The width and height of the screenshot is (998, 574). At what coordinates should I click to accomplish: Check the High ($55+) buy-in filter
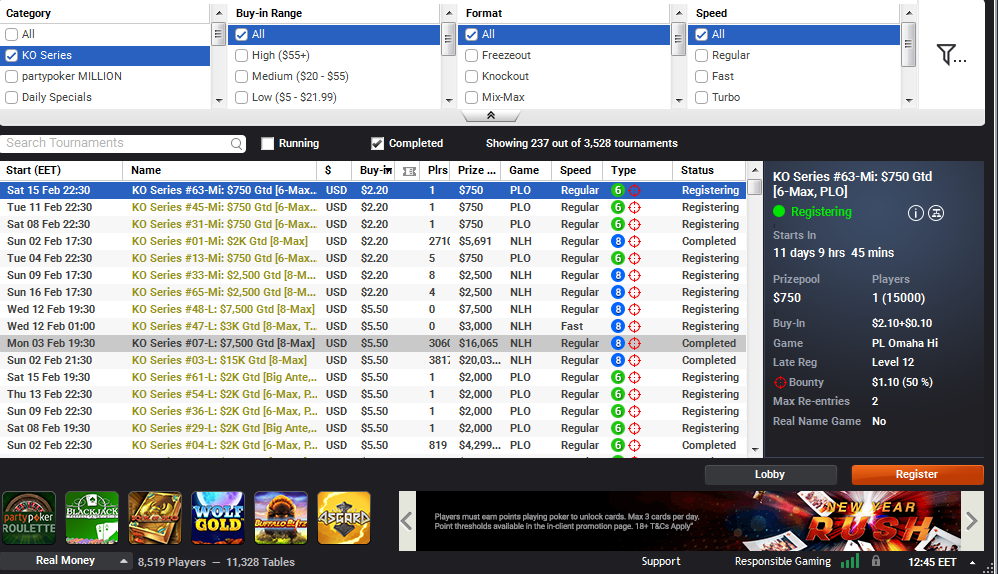click(x=241, y=55)
